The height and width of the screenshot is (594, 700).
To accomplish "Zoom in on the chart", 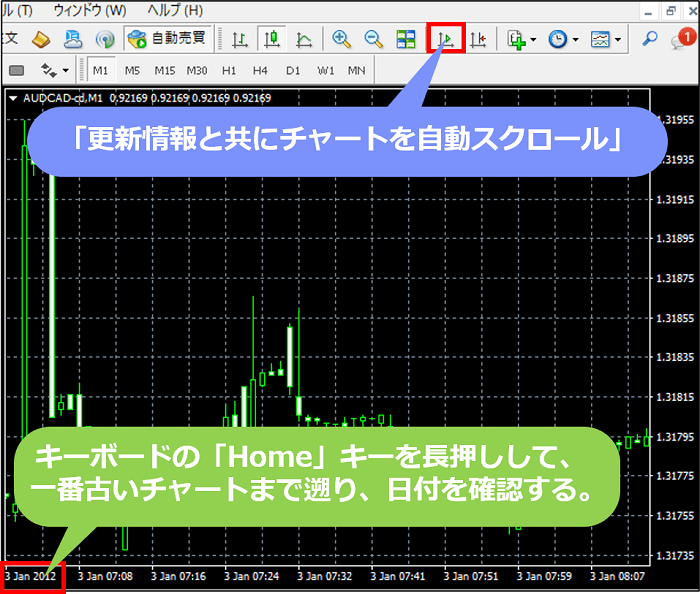I will pyautogui.click(x=341, y=40).
